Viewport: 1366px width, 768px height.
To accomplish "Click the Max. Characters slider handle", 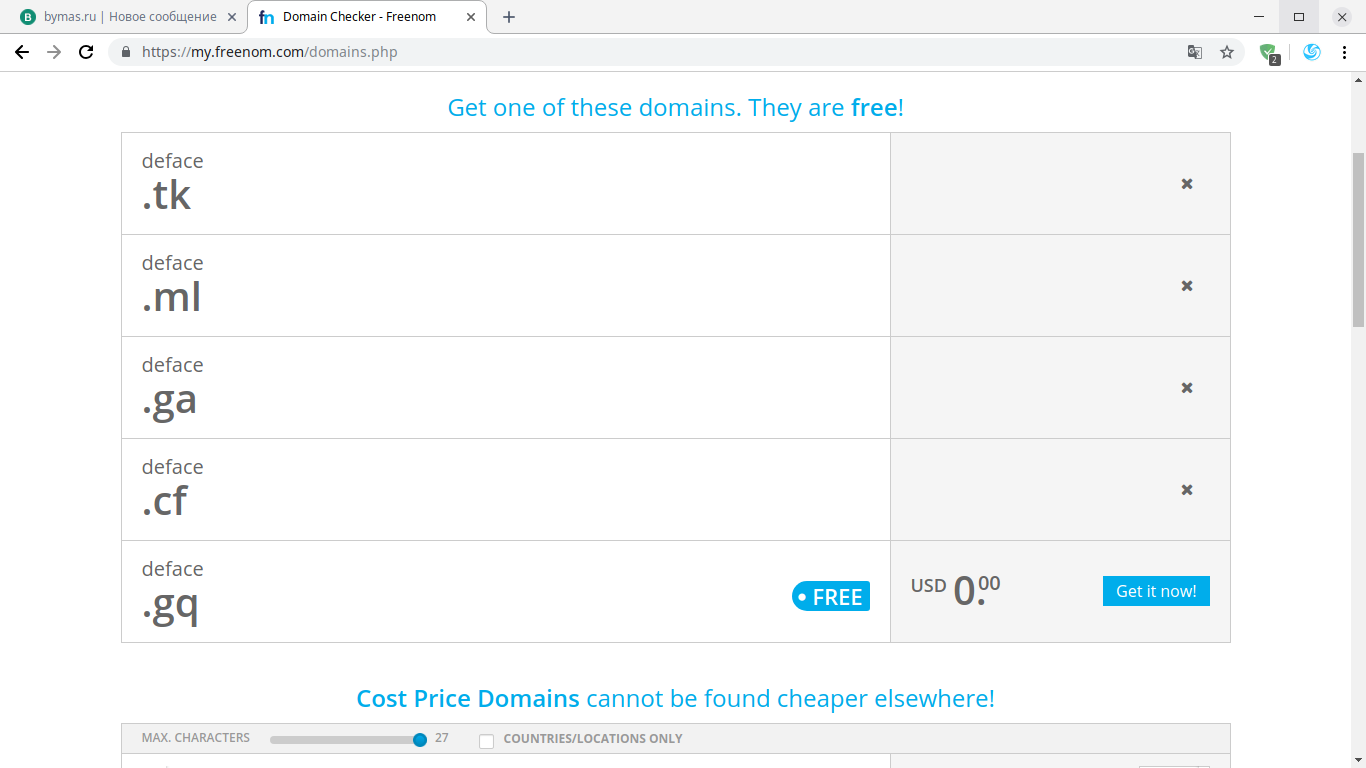I will [420, 740].
